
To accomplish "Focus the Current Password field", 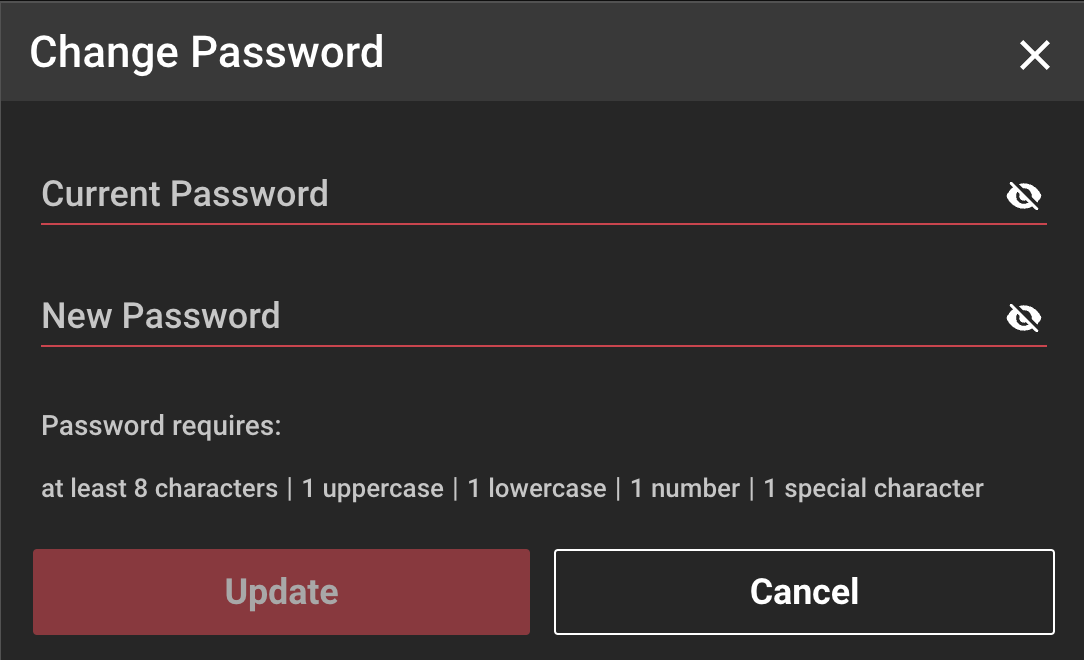I will click(500, 194).
